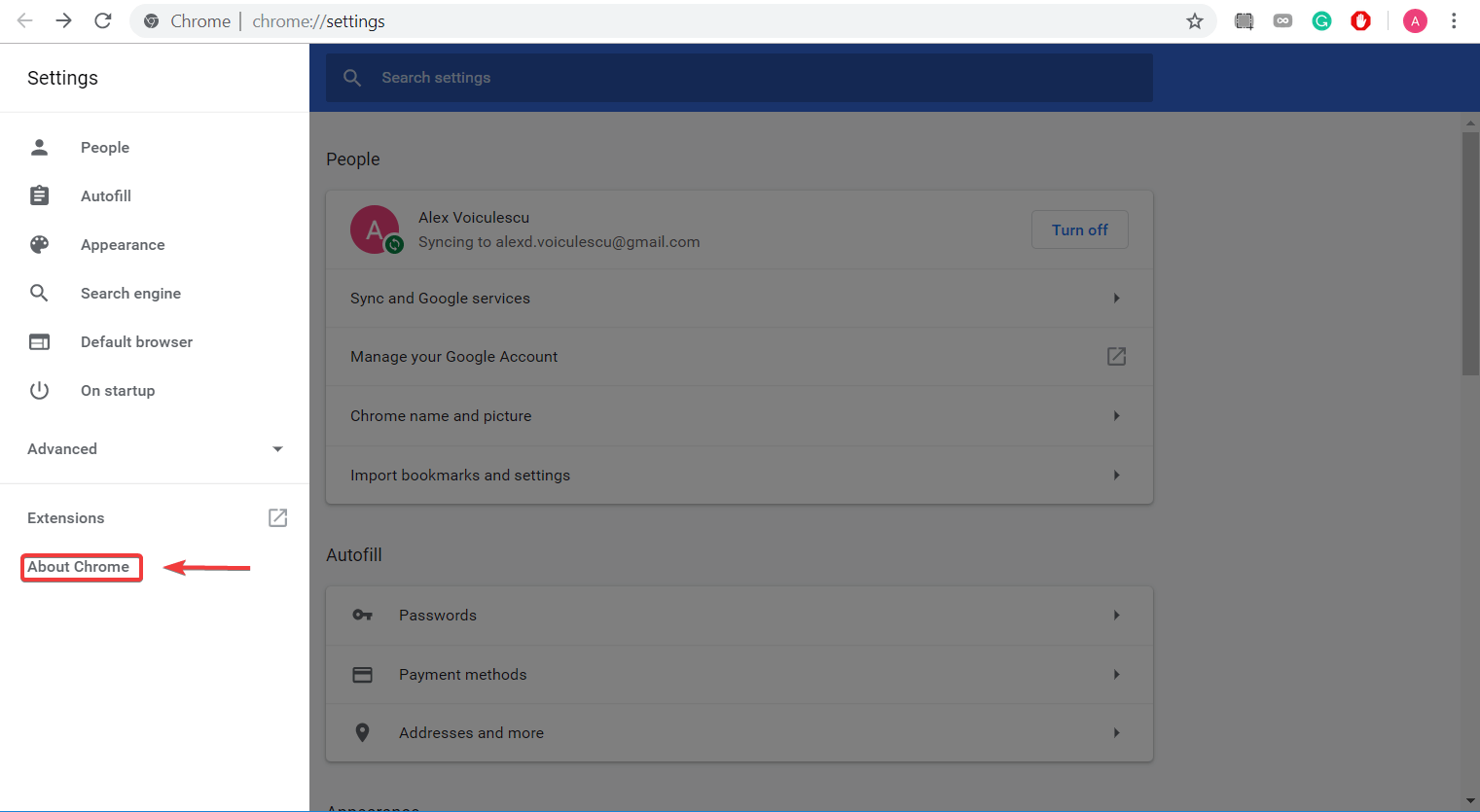Click the Syncing to email address text

559,241
